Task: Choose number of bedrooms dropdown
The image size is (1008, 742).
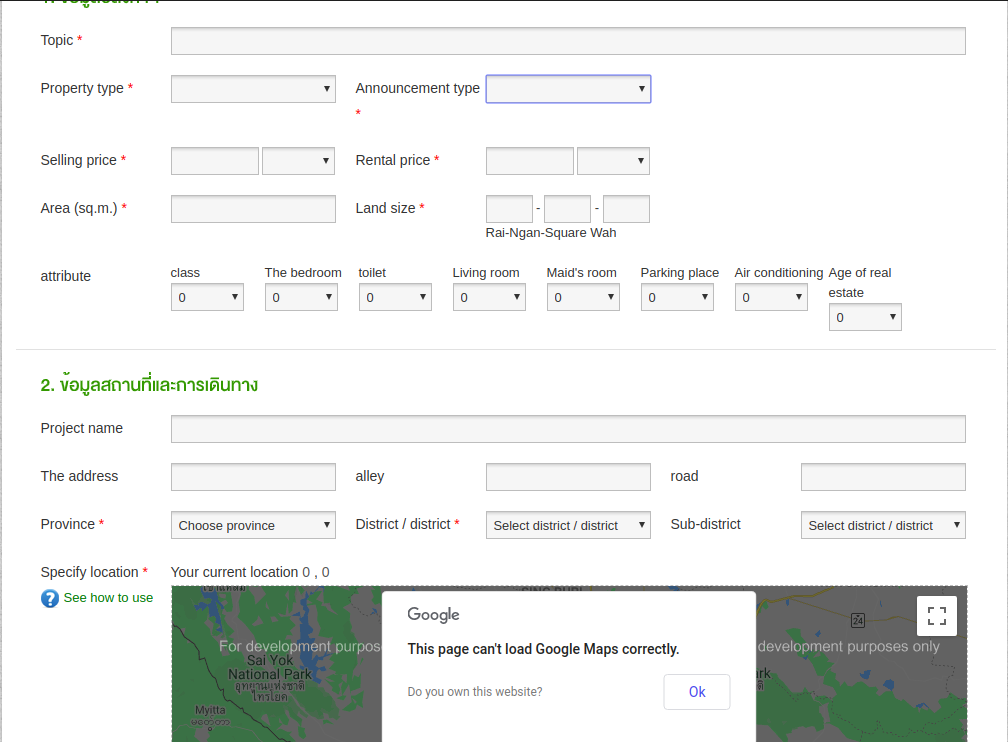Action: pos(301,297)
